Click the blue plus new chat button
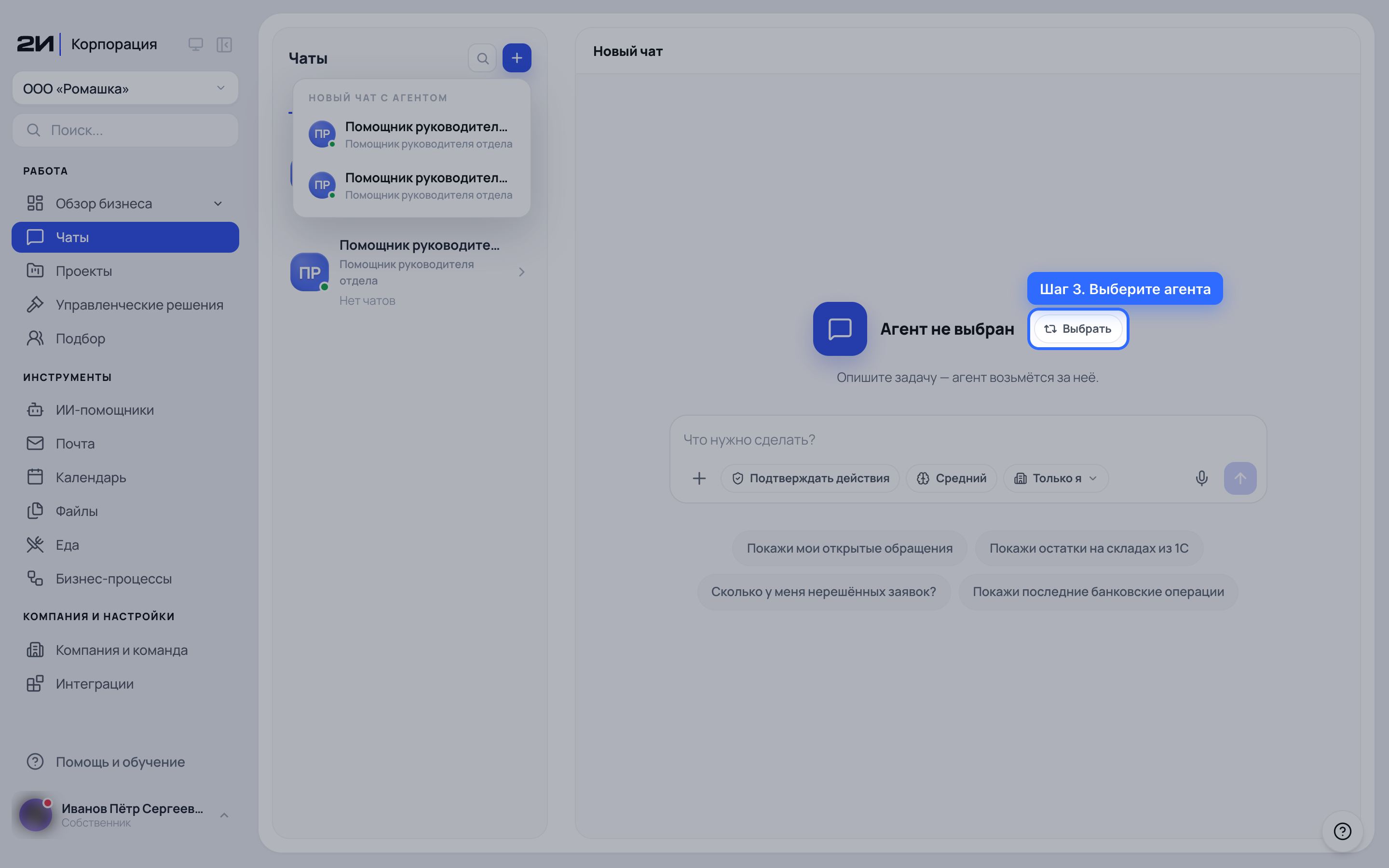The height and width of the screenshot is (868, 1389). click(x=517, y=58)
